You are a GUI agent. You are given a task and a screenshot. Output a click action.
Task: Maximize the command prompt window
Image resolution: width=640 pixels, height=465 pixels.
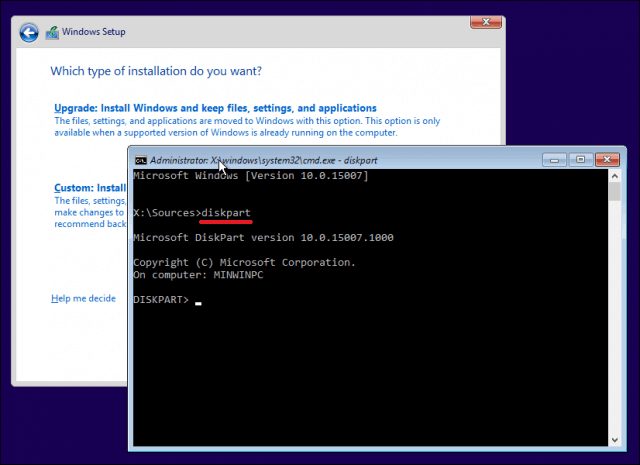click(x=580, y=160)
